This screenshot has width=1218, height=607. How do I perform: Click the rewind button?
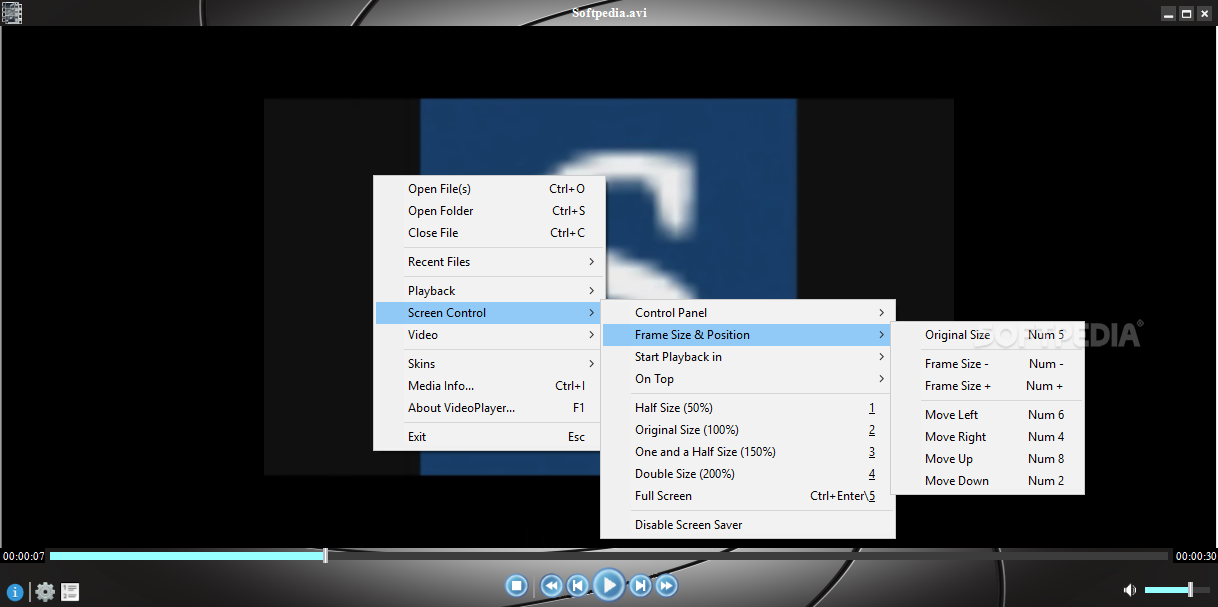point(551,586)
